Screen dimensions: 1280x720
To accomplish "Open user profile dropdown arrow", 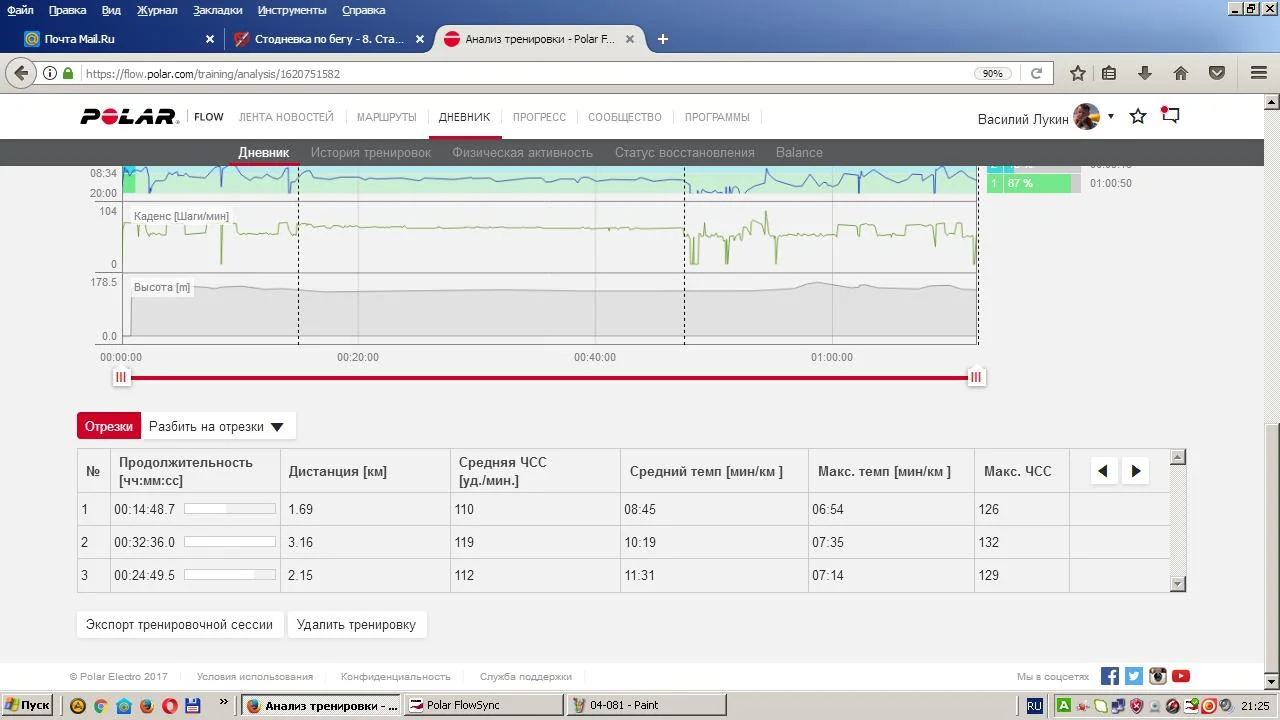I will (x=1110, y=117).
